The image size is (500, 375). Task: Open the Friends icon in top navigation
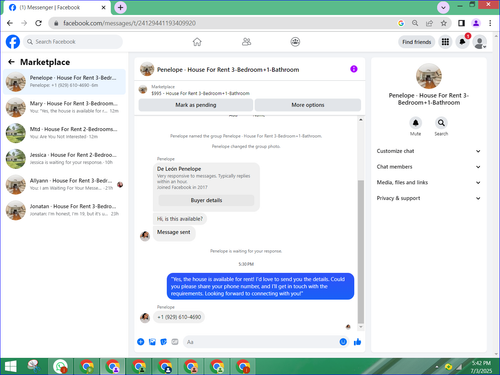[x=246, y=42]
